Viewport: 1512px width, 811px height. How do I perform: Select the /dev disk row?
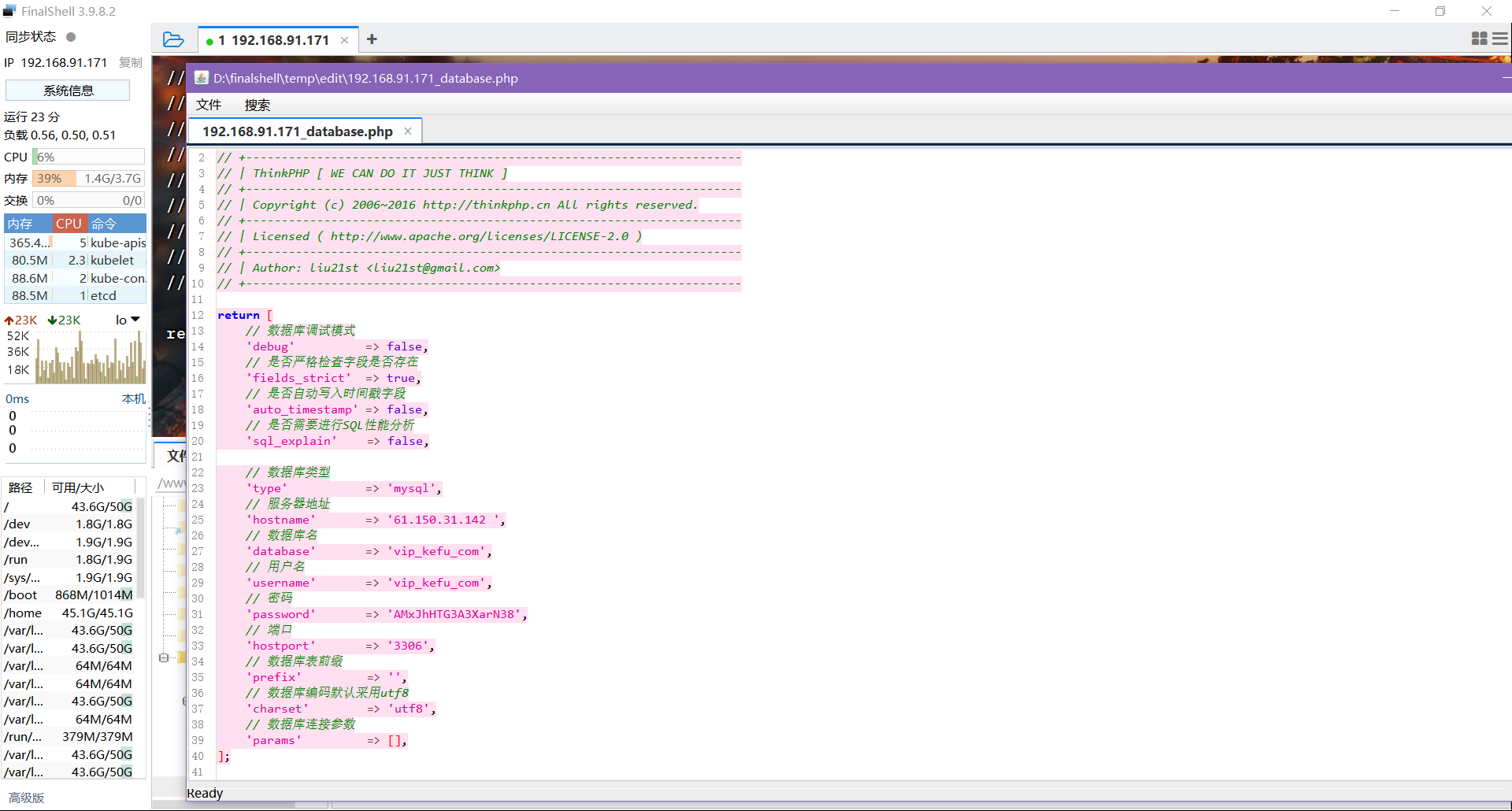coord(69,524)
